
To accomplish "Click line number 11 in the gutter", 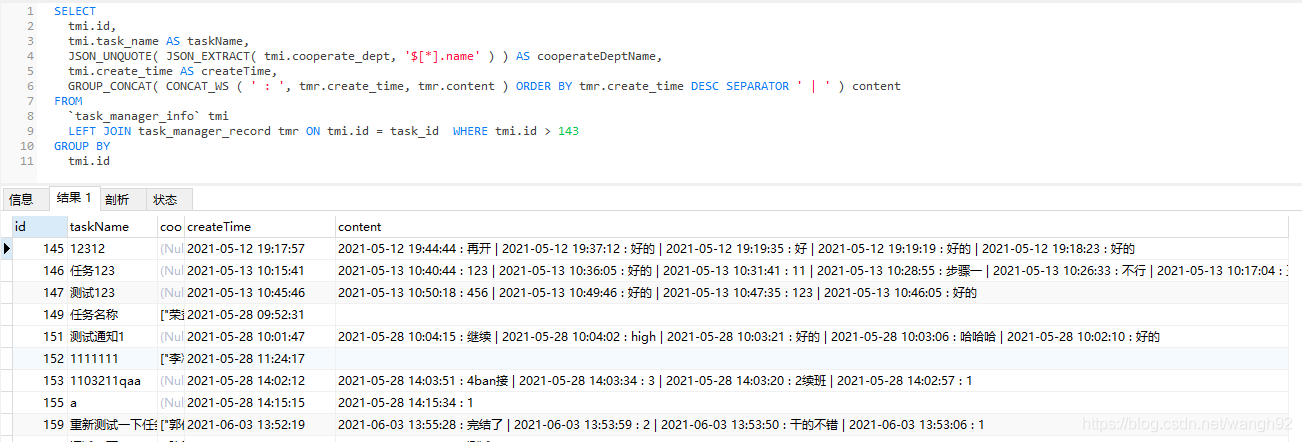I will [28, 161].
